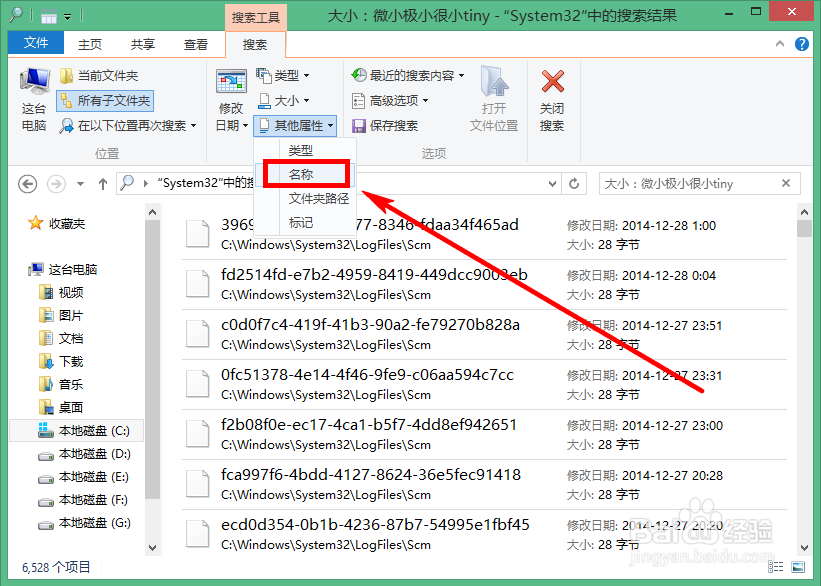Open Videos folder in navigation pane
The height and width of the screenshot is (586, 821).
tap(62, 292)
